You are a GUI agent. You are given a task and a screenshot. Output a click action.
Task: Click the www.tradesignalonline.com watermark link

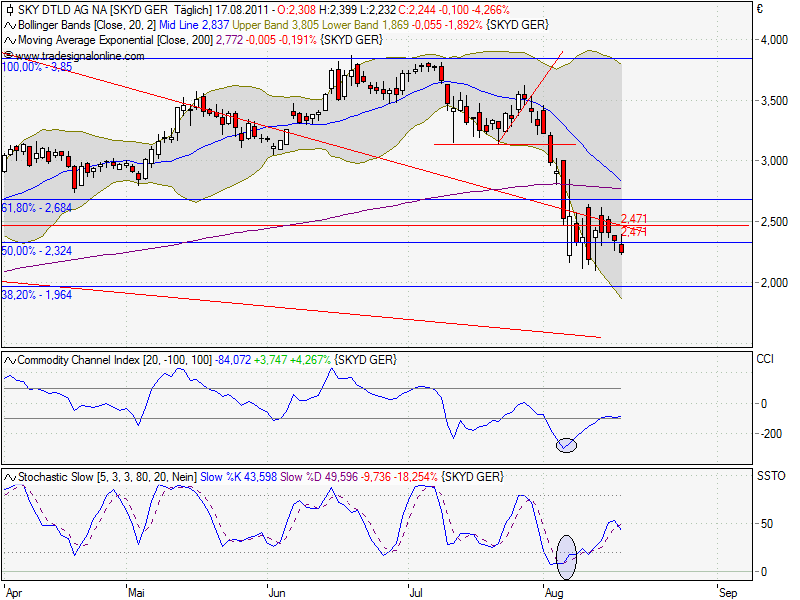coord(81,56)
